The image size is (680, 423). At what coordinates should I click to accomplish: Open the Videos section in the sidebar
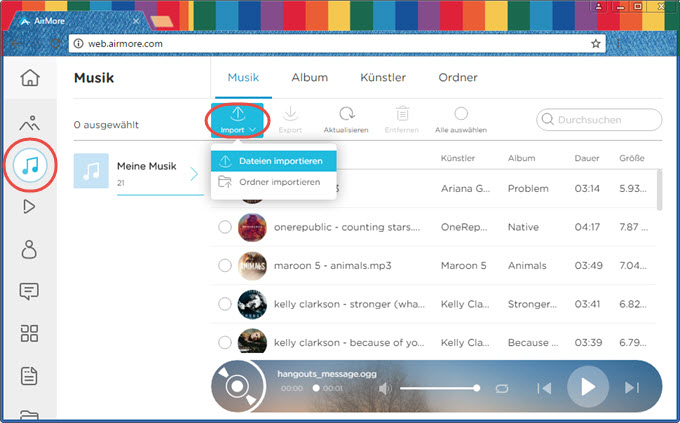29,207
